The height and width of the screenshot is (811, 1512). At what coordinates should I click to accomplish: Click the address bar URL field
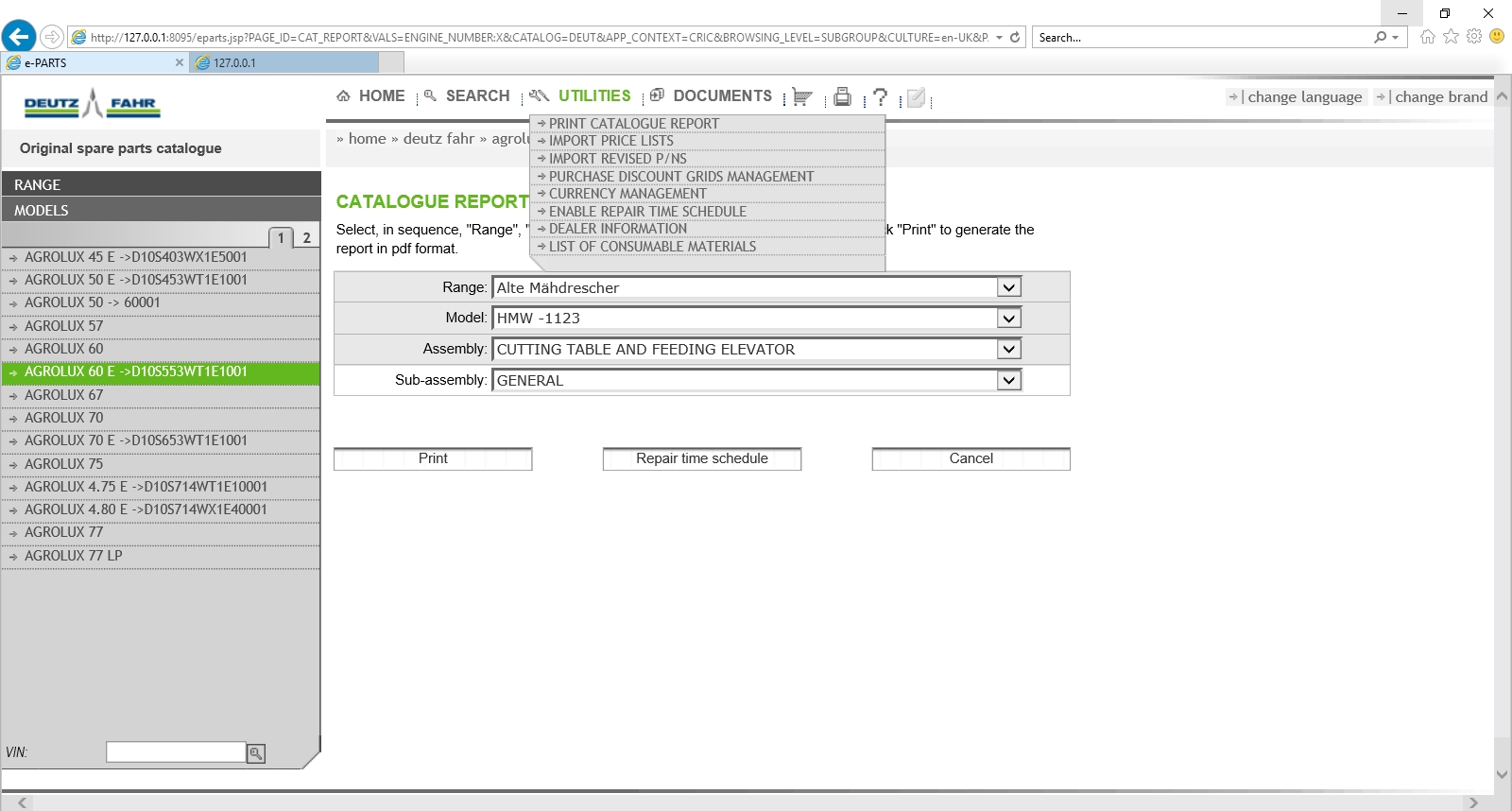coord(539,38)
